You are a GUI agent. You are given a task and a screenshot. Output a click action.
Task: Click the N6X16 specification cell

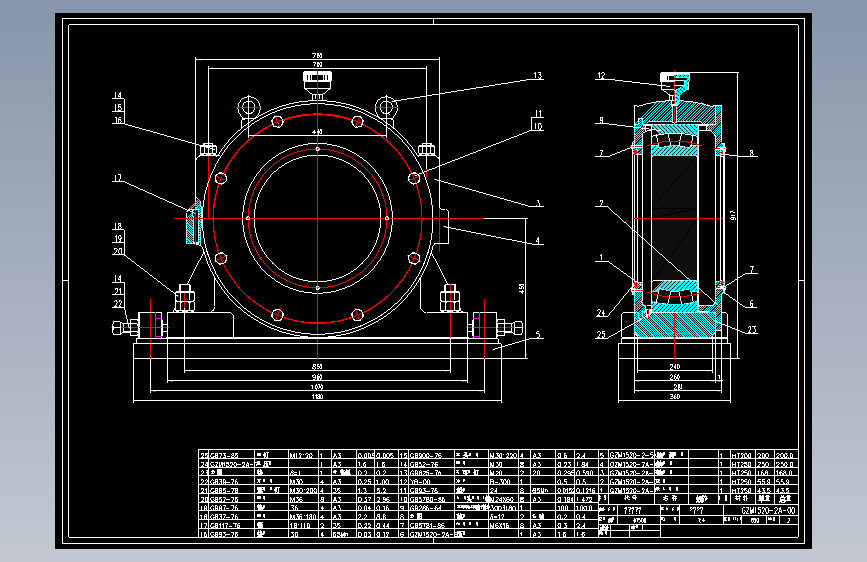[x=499, y=525]
